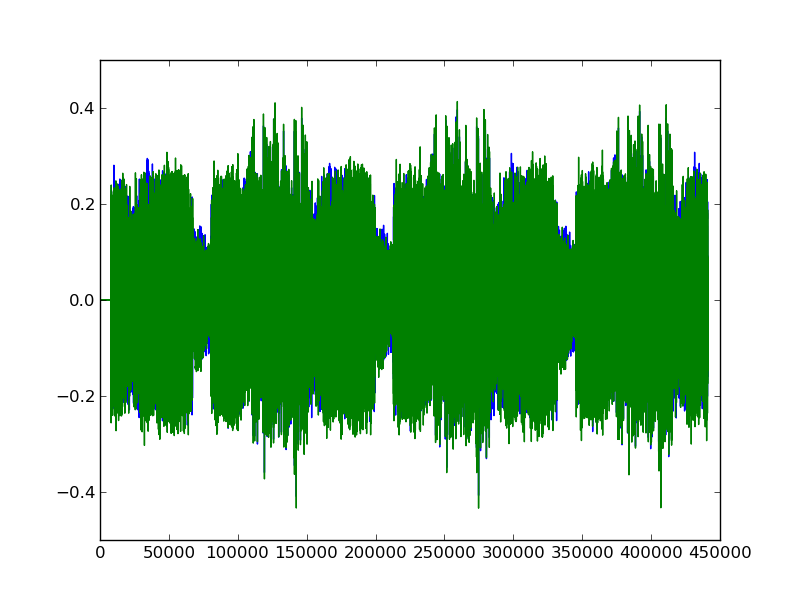Image resolution: width=800 pixels, height=600 pixels.
Task: Click the x-axis tick label 200000
Action: (x=376, y=553)
